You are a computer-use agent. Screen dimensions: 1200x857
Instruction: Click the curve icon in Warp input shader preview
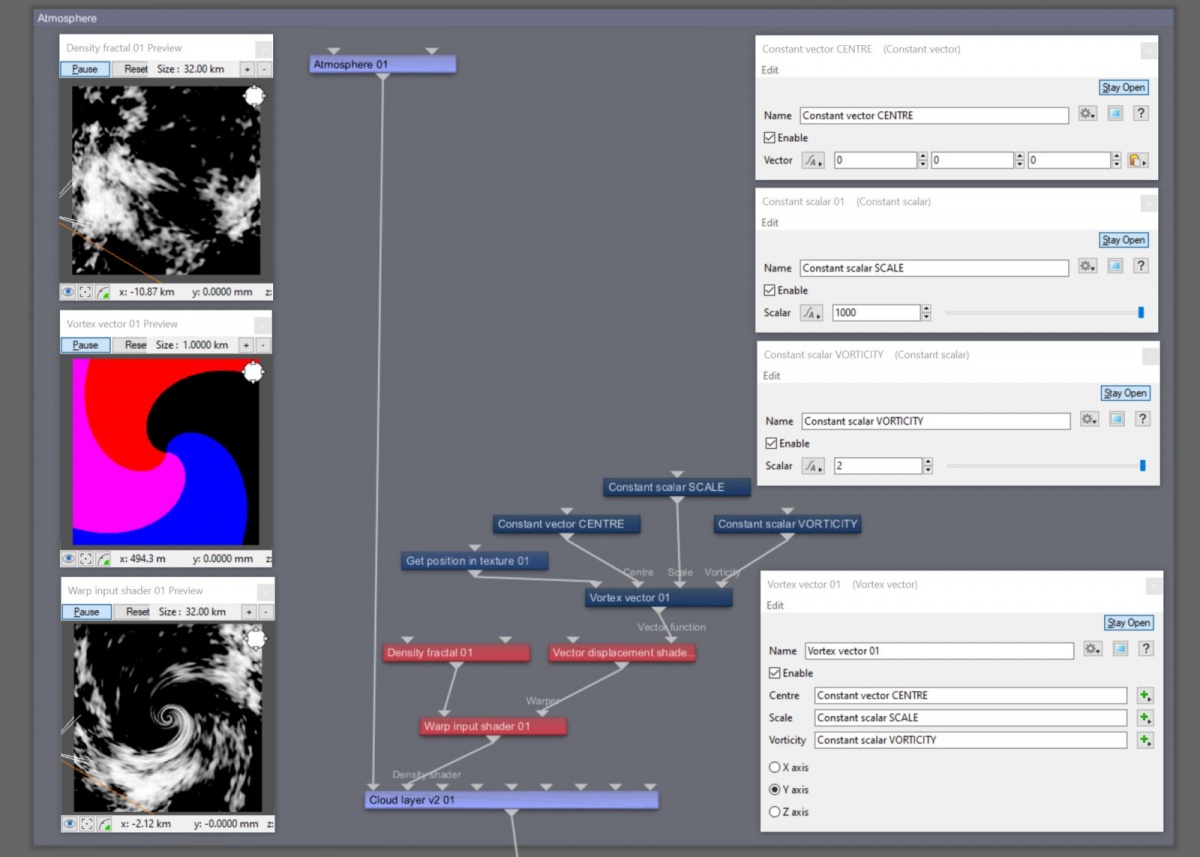point(103,824)
